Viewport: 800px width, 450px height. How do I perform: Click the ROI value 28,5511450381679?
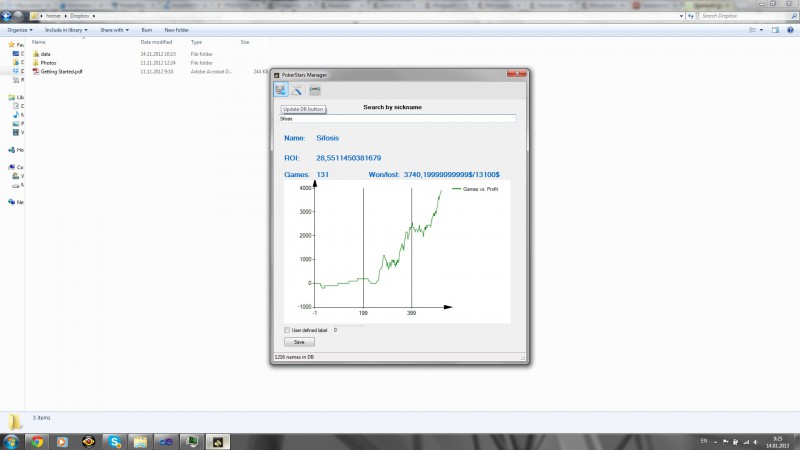(348, 158)
